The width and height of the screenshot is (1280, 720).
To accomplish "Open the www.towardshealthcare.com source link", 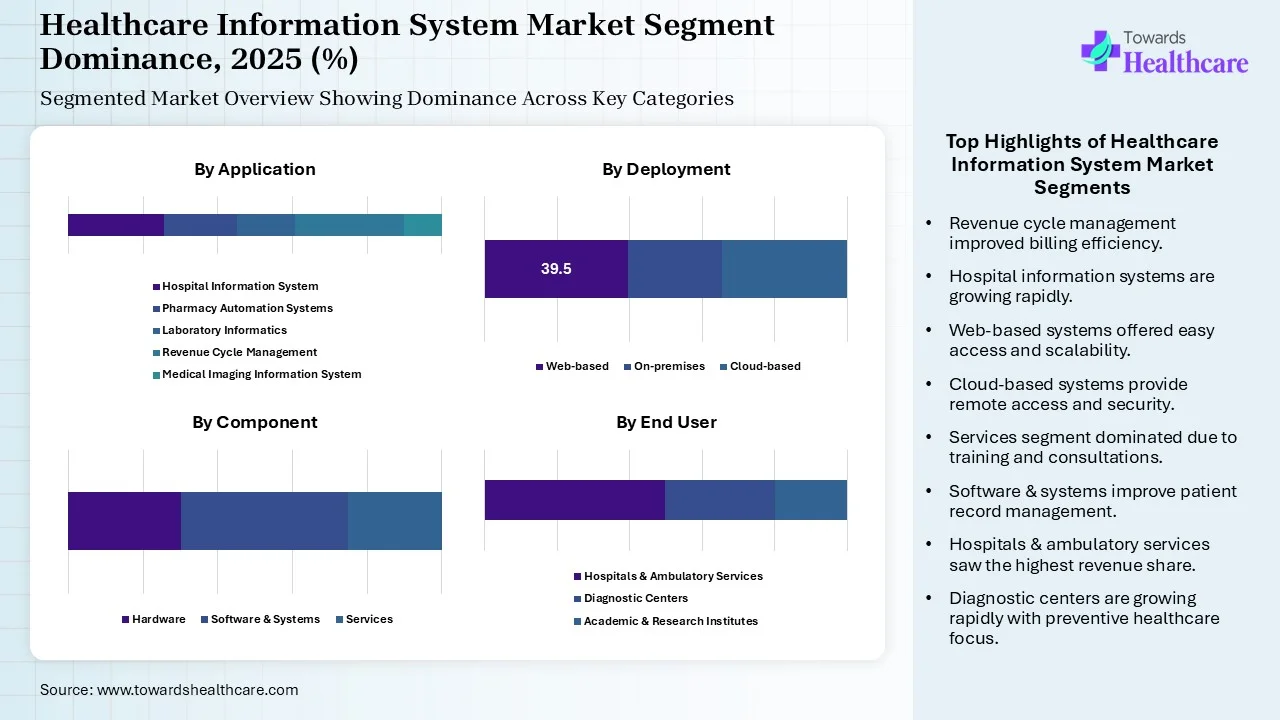I will [197, 690].
